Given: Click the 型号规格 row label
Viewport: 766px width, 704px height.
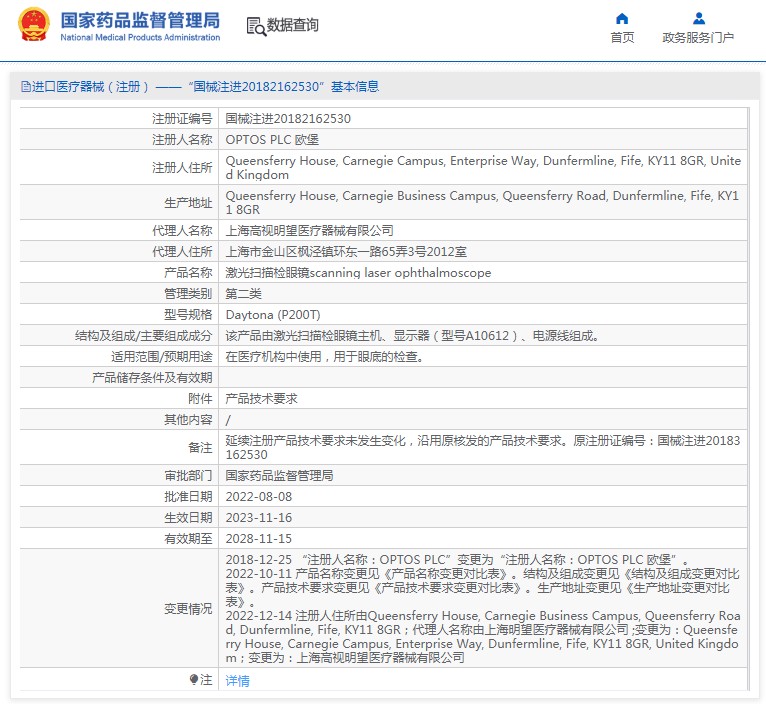Looking at the screenshot, I should tap(188, 315).
